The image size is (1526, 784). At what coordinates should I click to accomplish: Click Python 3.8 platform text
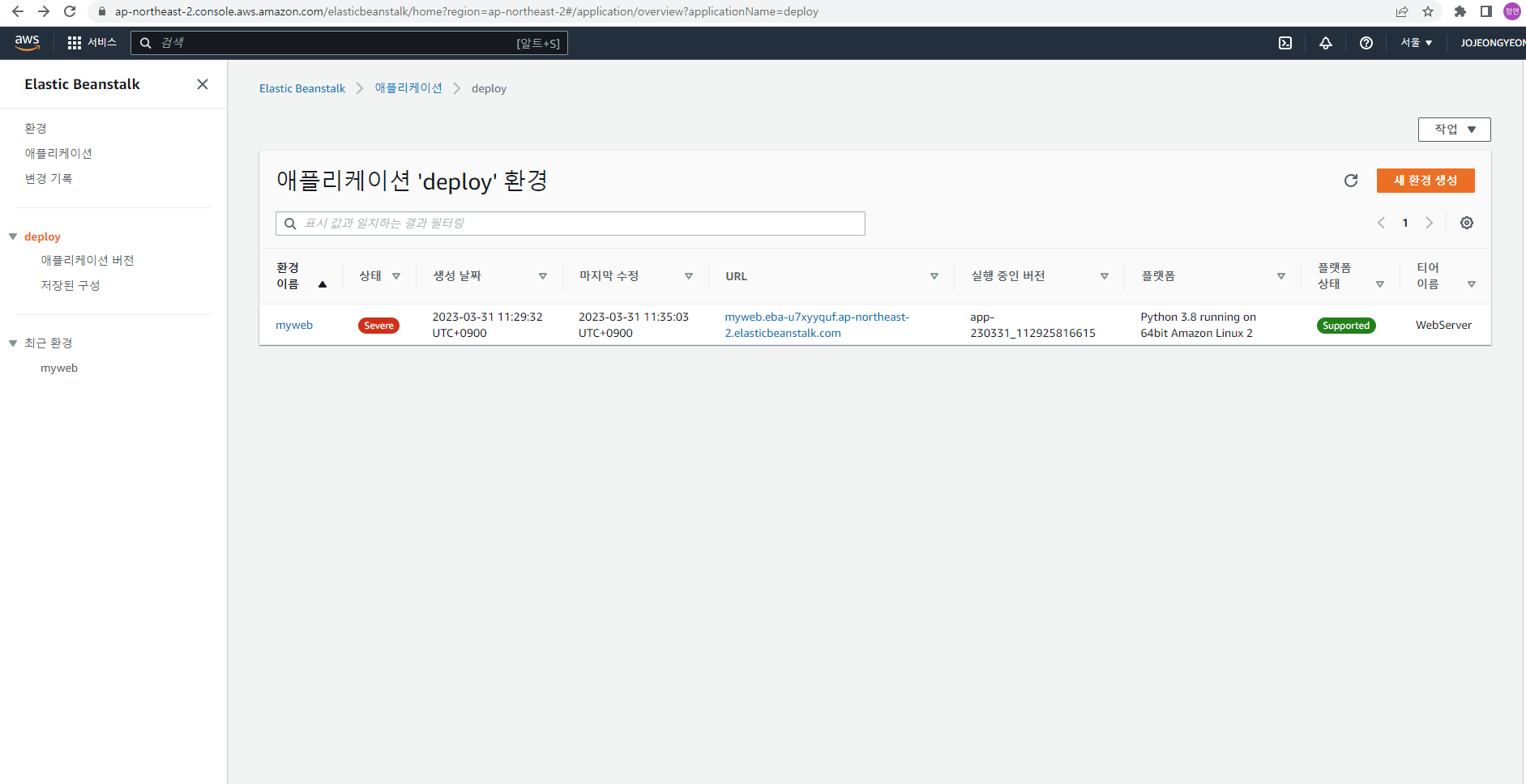point(1198,326)
